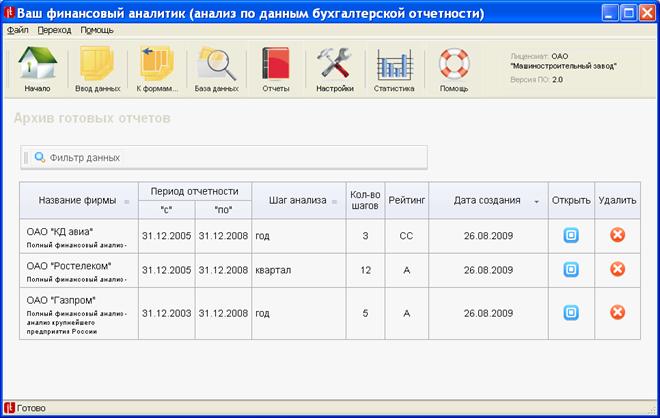Open Статистика chart icon
660x418 pixels.
(394, 69)
